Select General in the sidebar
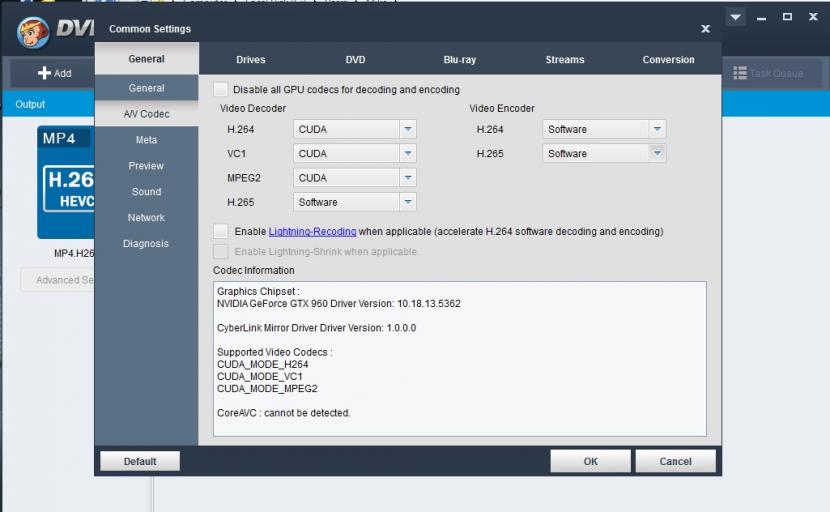 pos(147,88)
